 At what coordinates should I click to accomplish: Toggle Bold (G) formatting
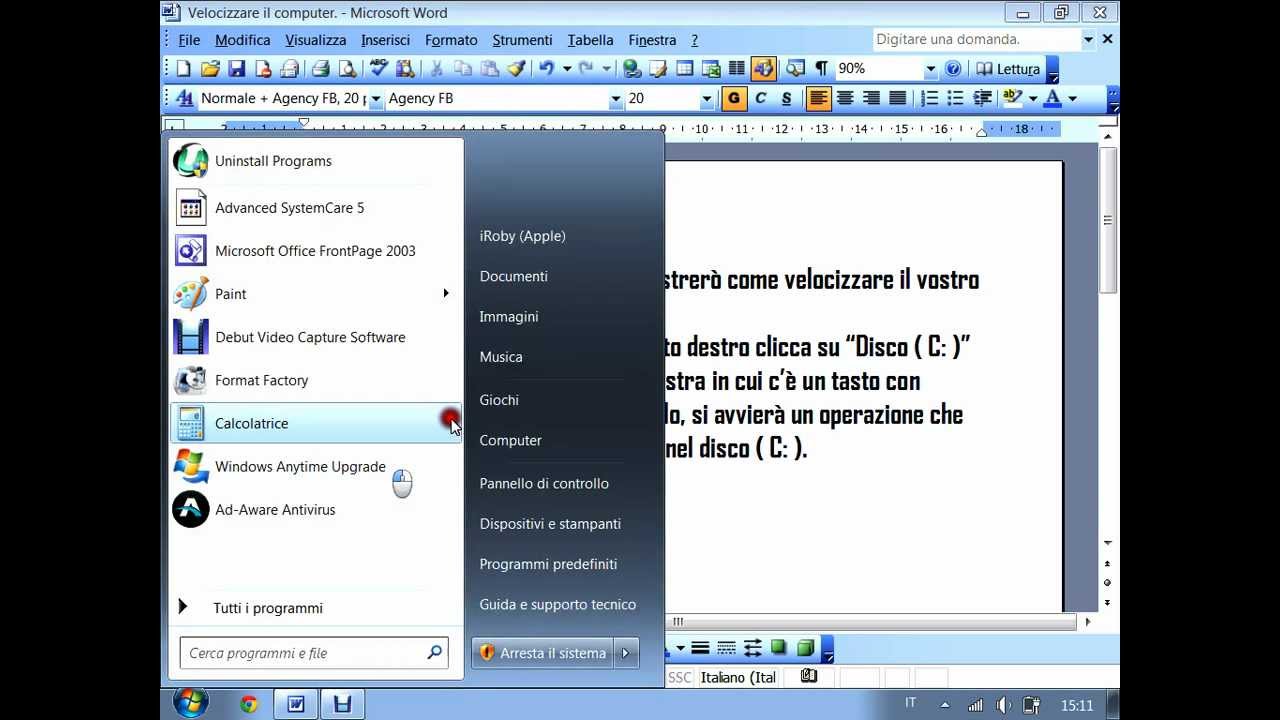coord(734,98)
